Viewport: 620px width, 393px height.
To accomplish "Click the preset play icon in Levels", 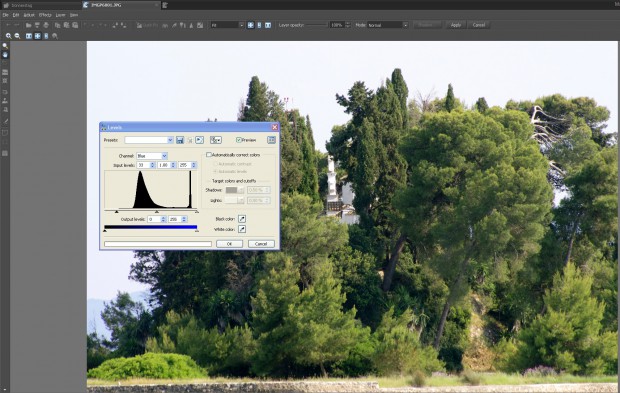I will (199, 140).
